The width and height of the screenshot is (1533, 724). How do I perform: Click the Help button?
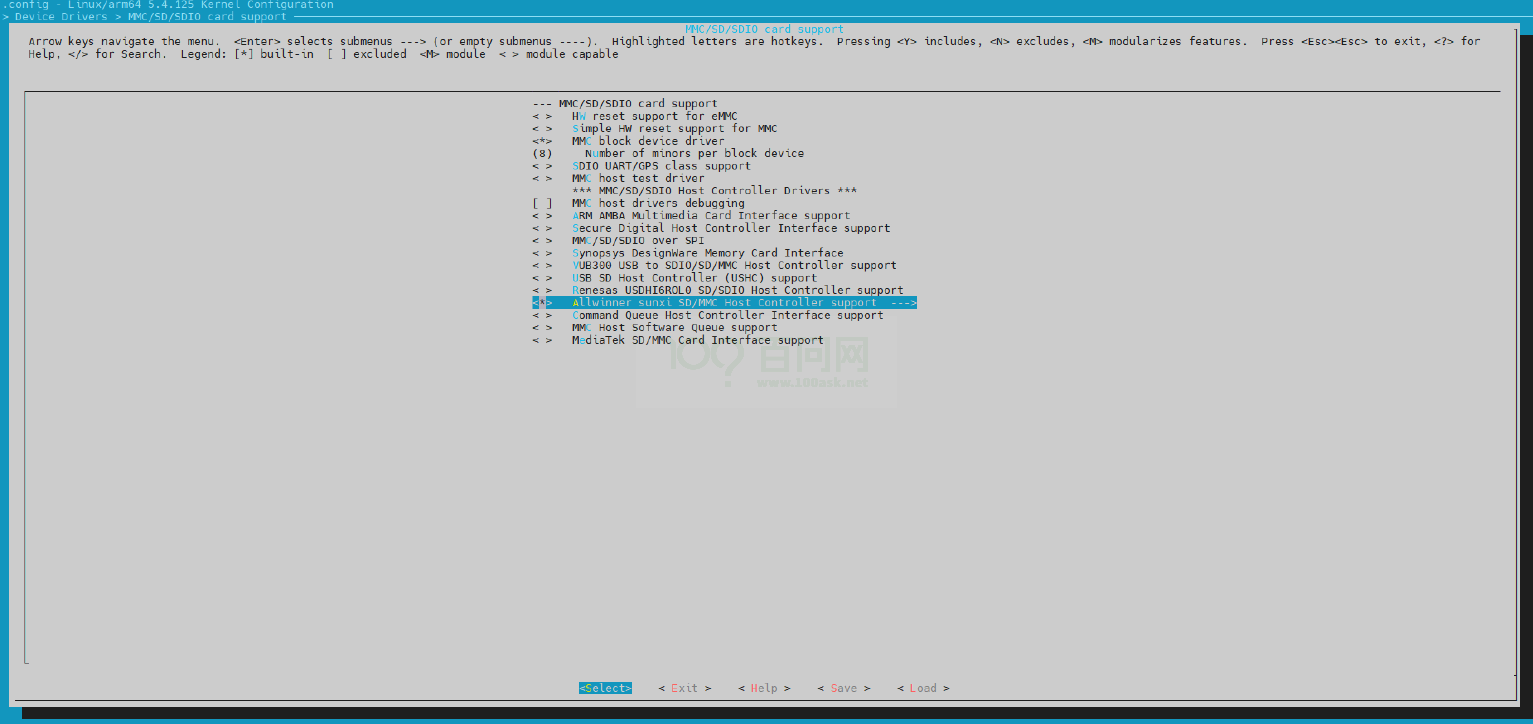pyautogui.click(x=764, y=688)
